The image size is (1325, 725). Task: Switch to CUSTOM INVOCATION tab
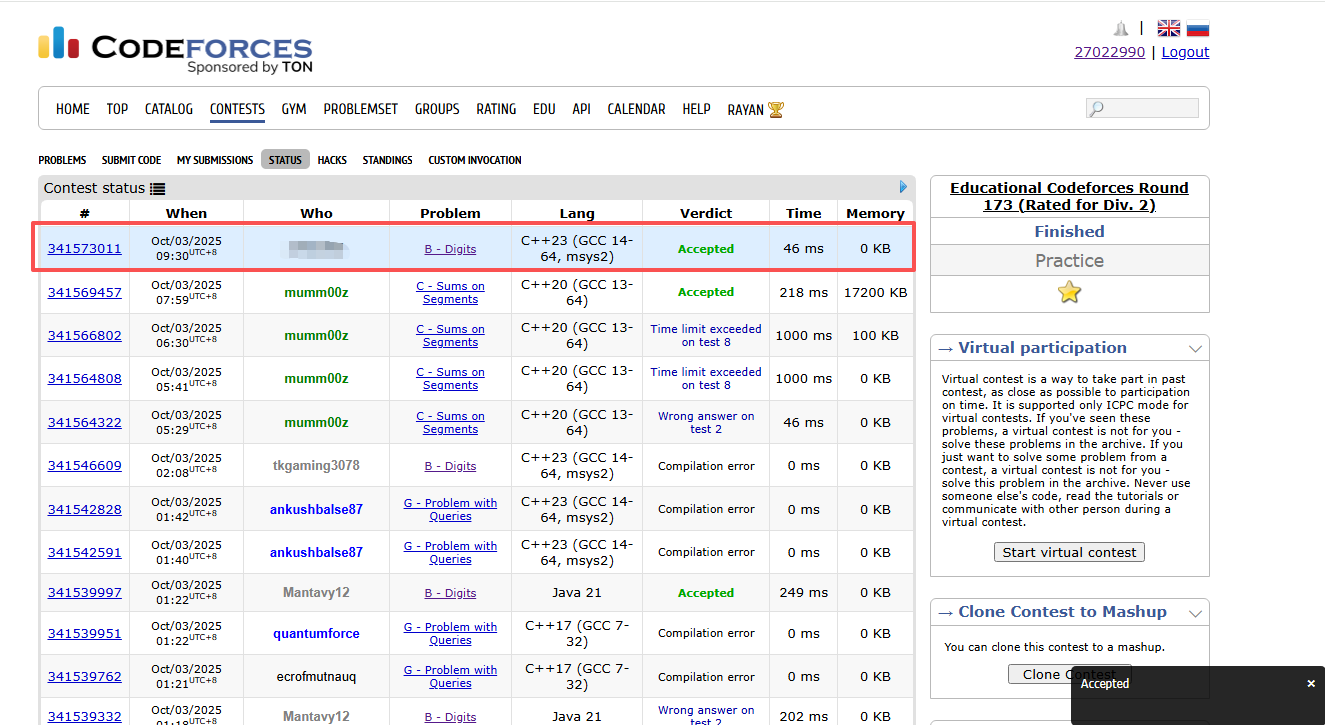pos(475,160)
